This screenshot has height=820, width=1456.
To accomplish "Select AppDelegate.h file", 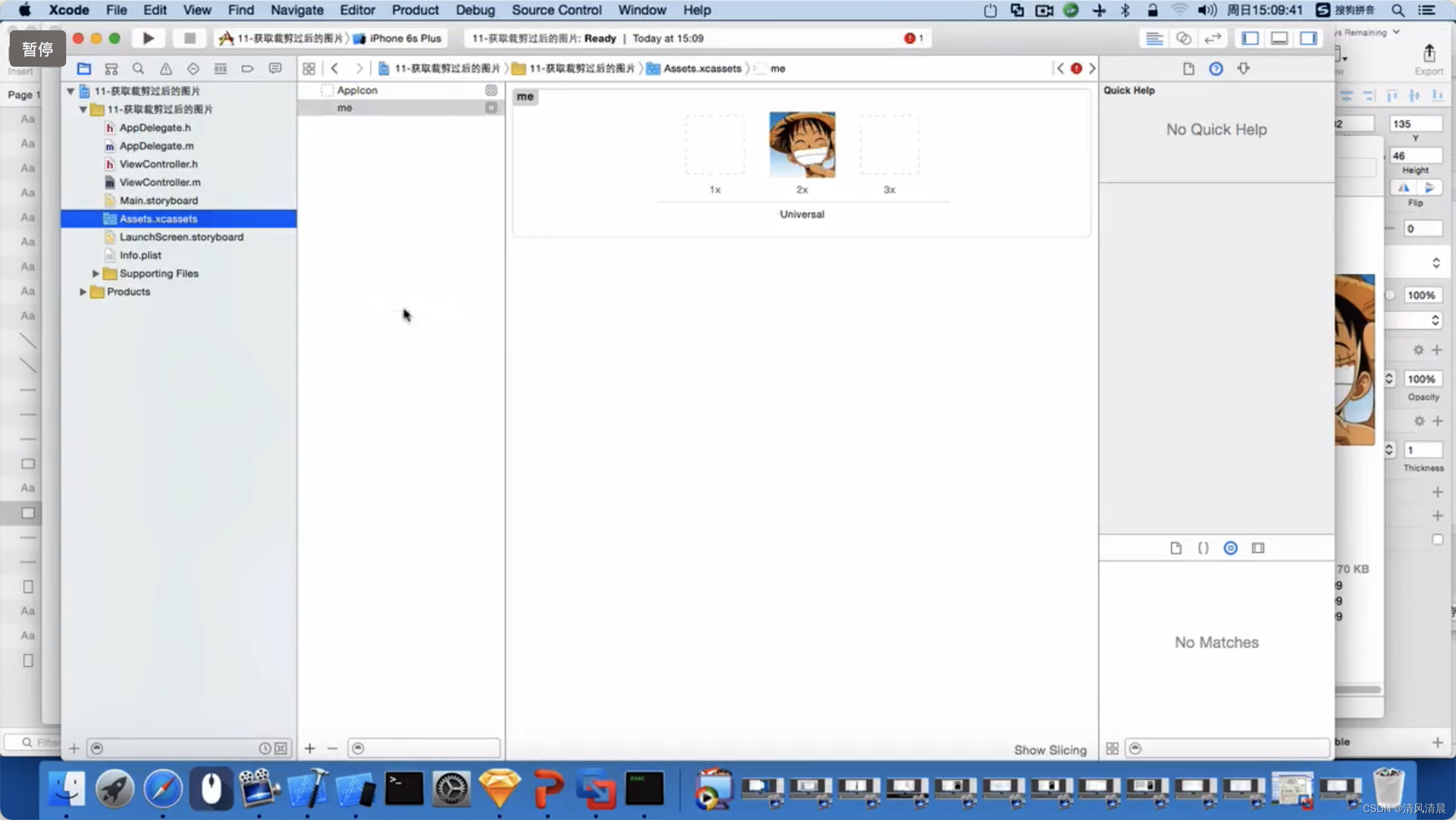I will click(155, 127).
